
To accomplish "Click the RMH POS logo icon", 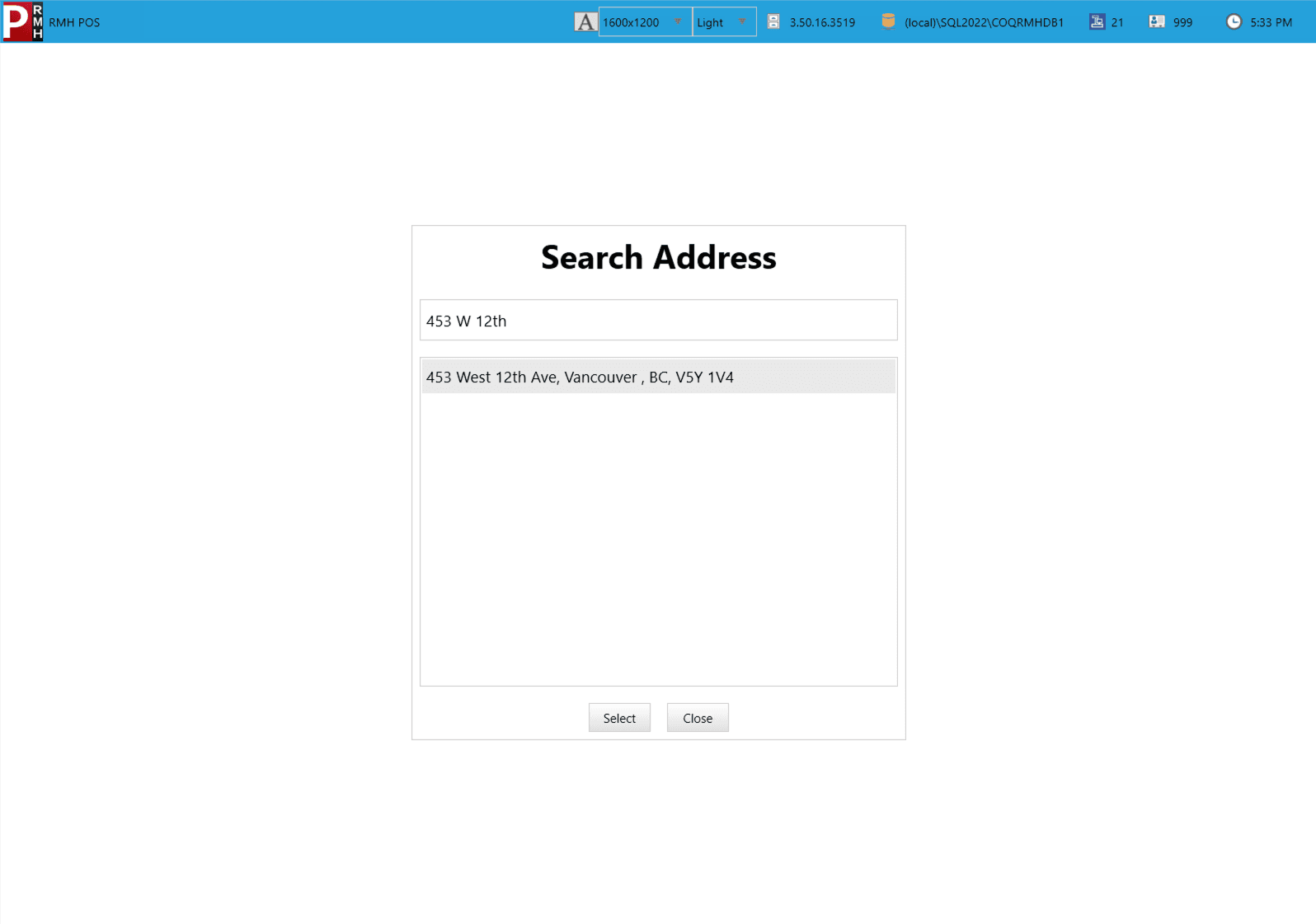I will [x=21, y=21].
